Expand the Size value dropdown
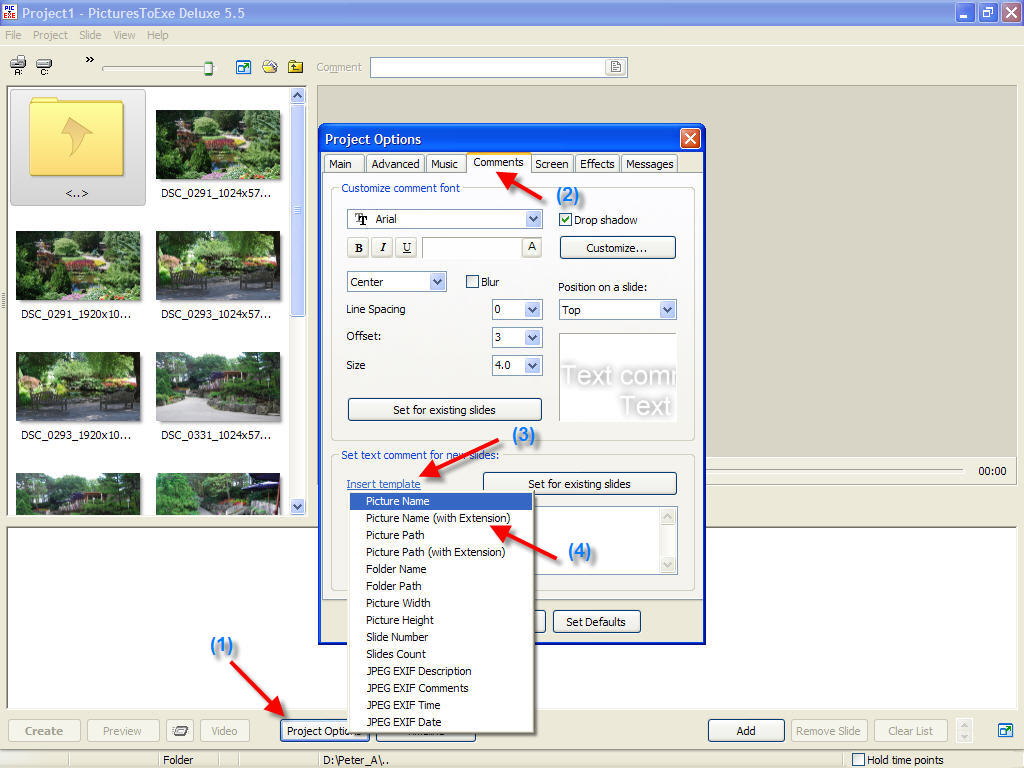 pos(532,365)
